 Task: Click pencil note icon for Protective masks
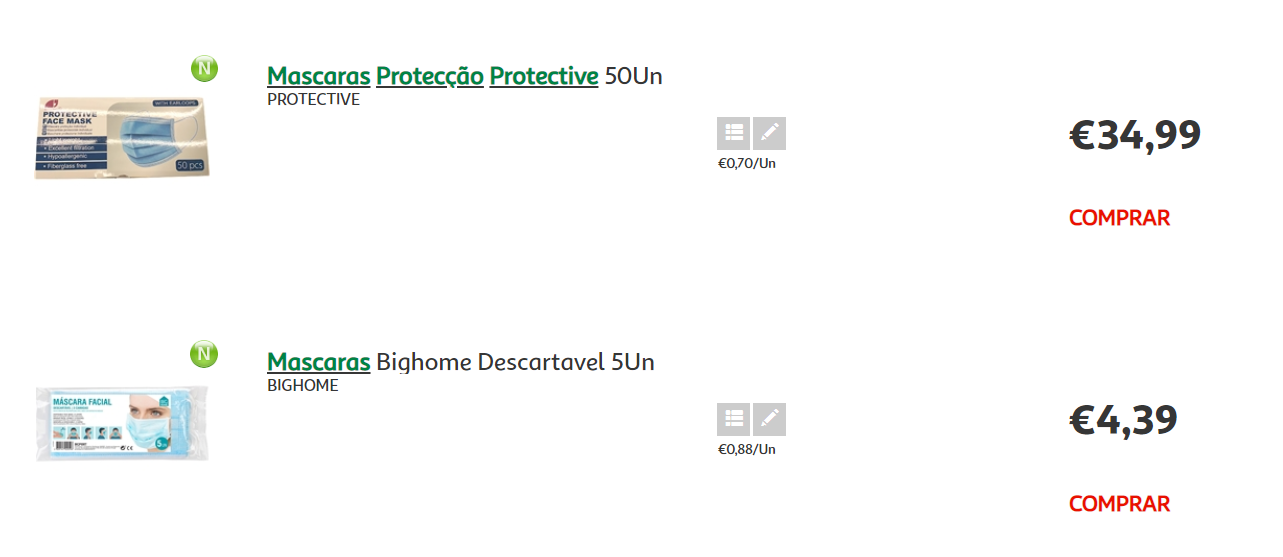click(769, 133)
